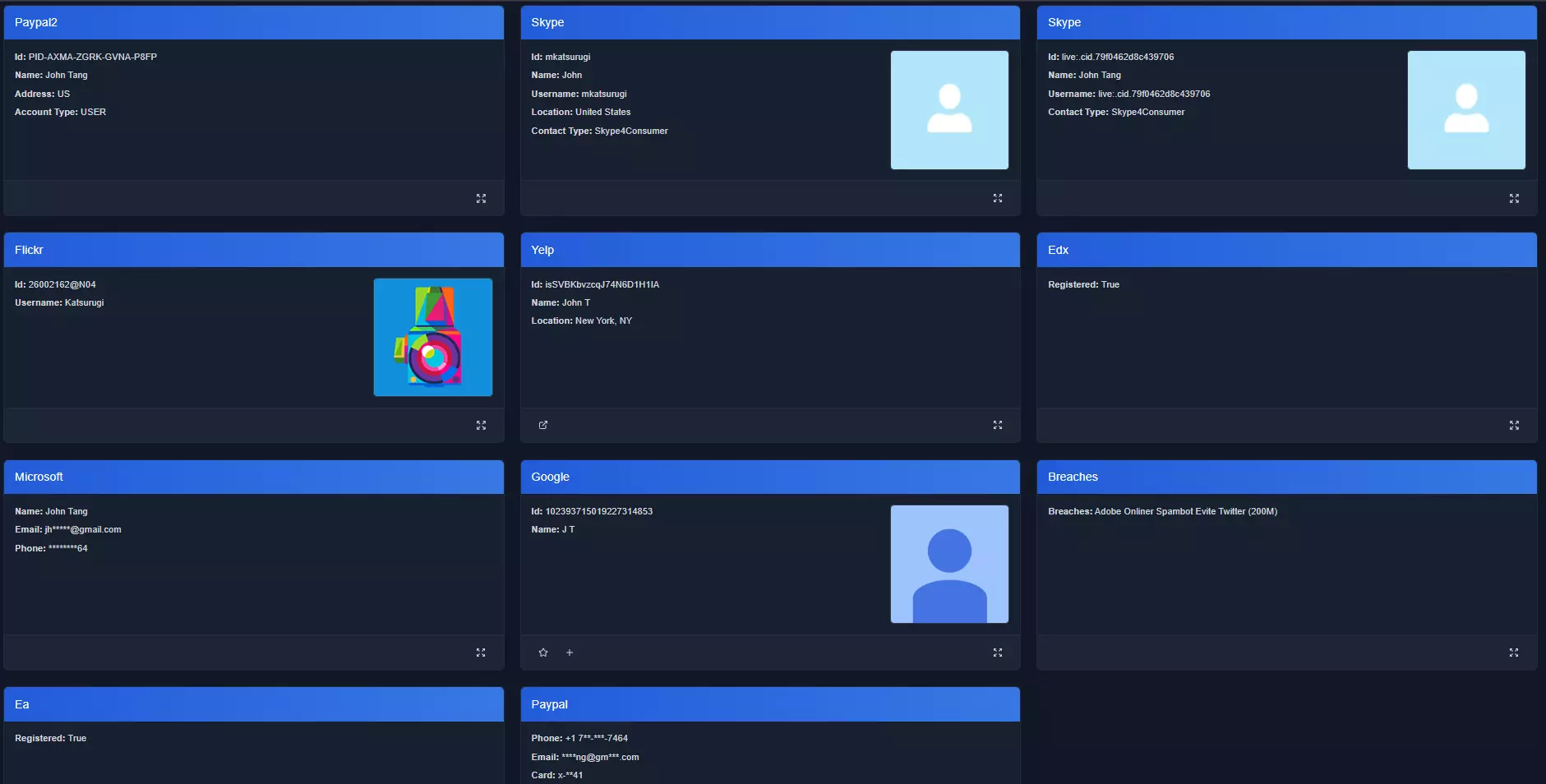Click Flickr 'Username: Katsurugi' line
This screenshot has width=1546, height=784.
[x=59, y=302]
